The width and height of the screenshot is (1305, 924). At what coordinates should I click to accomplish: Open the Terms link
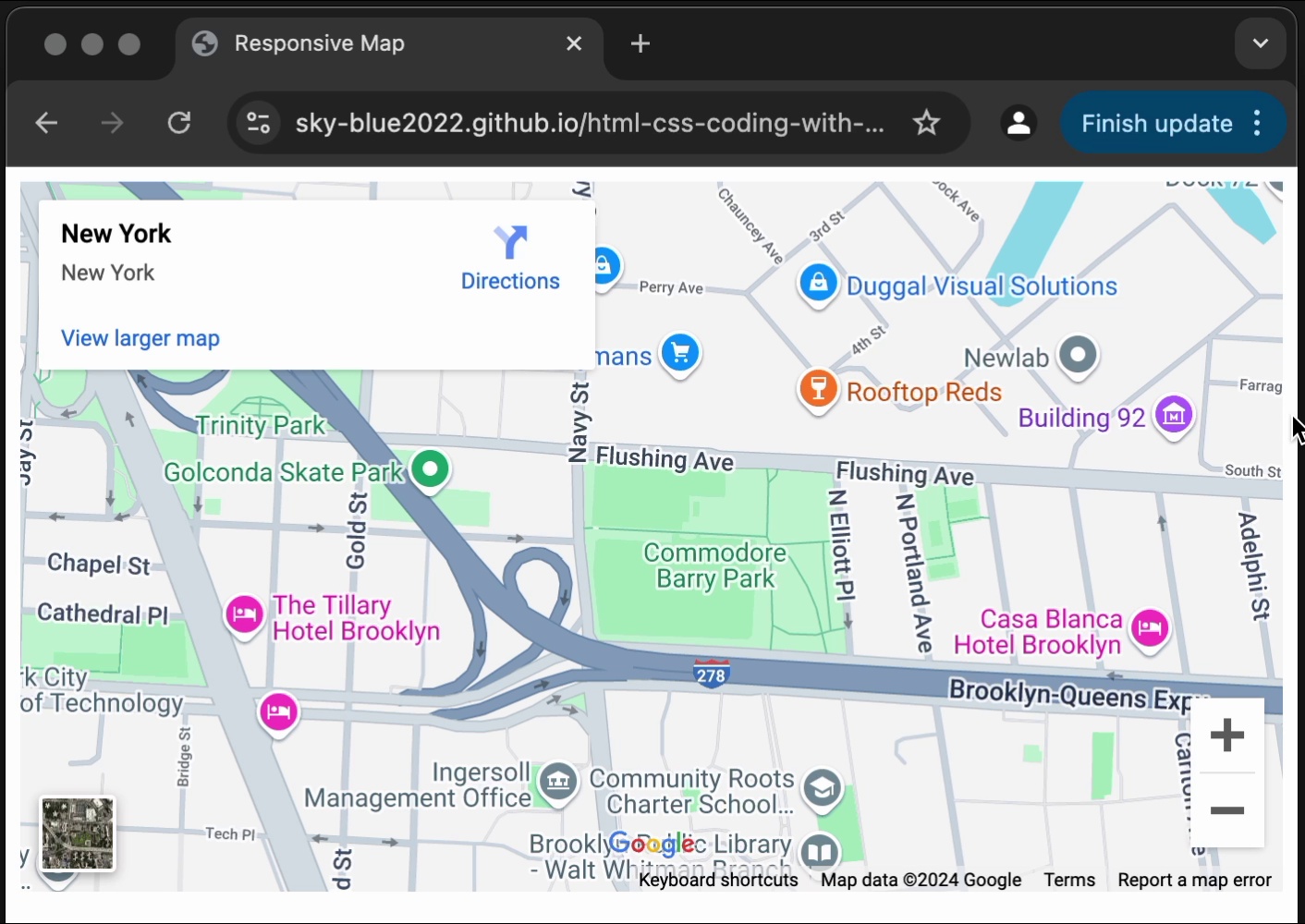point(1069,881)
